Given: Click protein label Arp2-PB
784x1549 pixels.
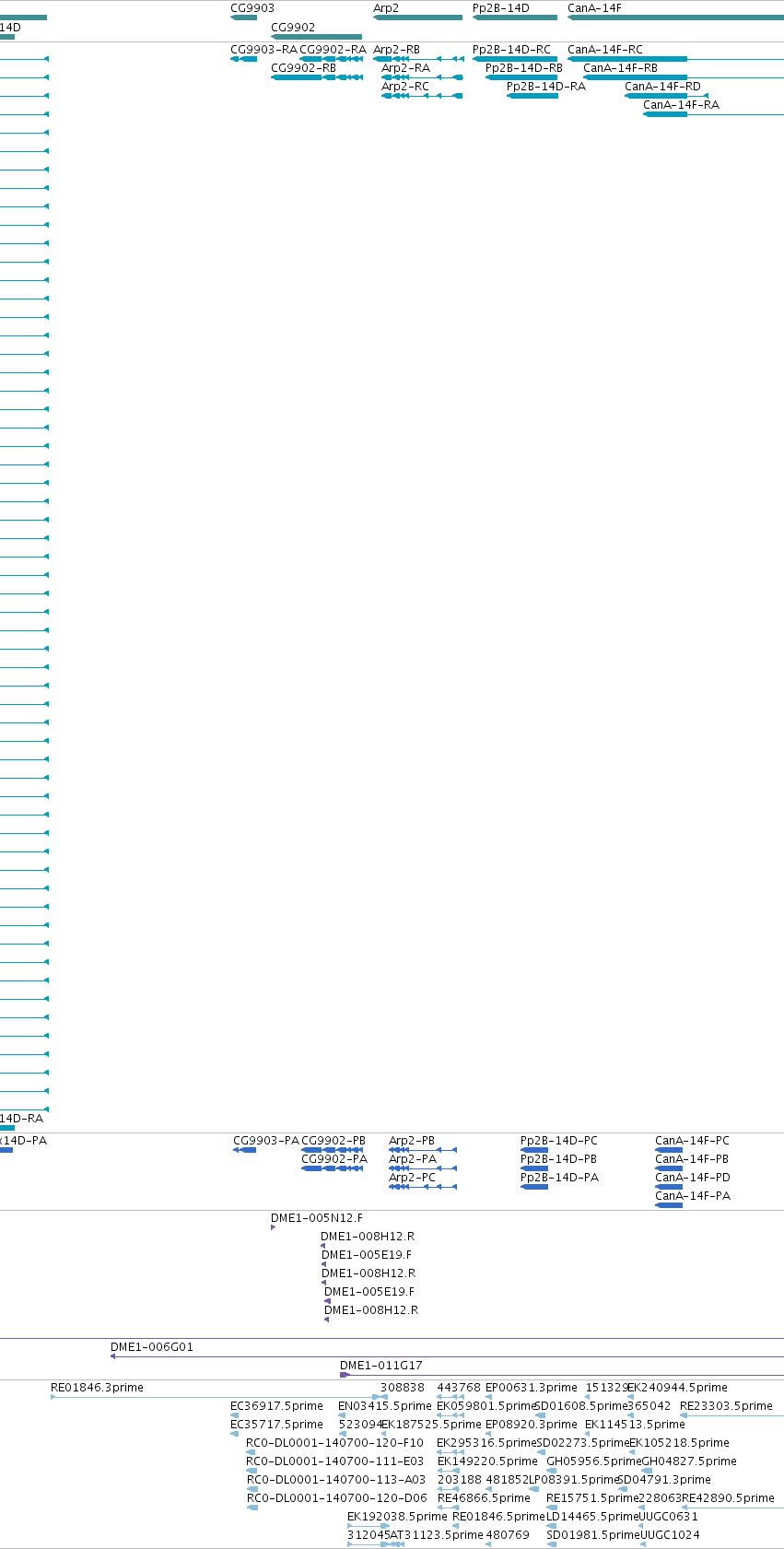Looking at the screenshot, I should pyautogui.click(x=412, y=1141).
